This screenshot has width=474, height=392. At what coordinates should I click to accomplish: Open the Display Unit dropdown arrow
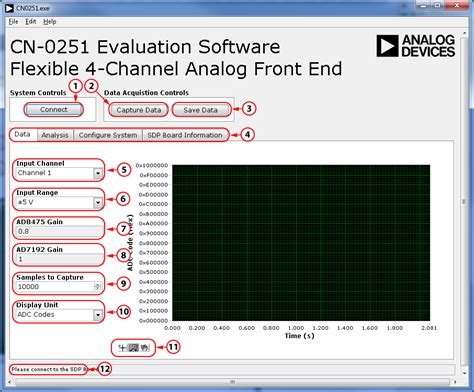[98, 315]
